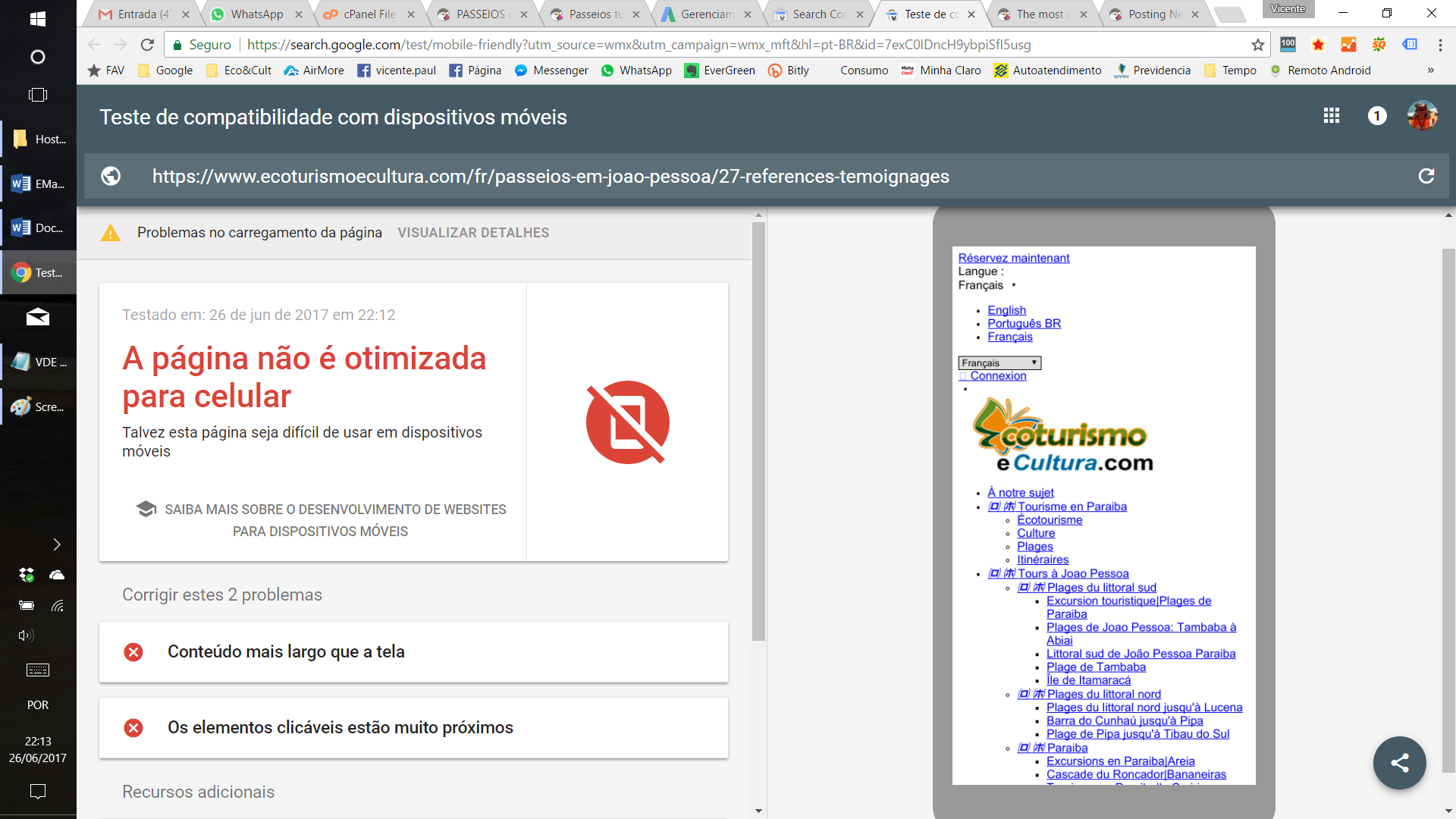Image resolution: width=1456 pixels, height=819 pixels.
Task: Click the share floating action button
Action: 1399,763
